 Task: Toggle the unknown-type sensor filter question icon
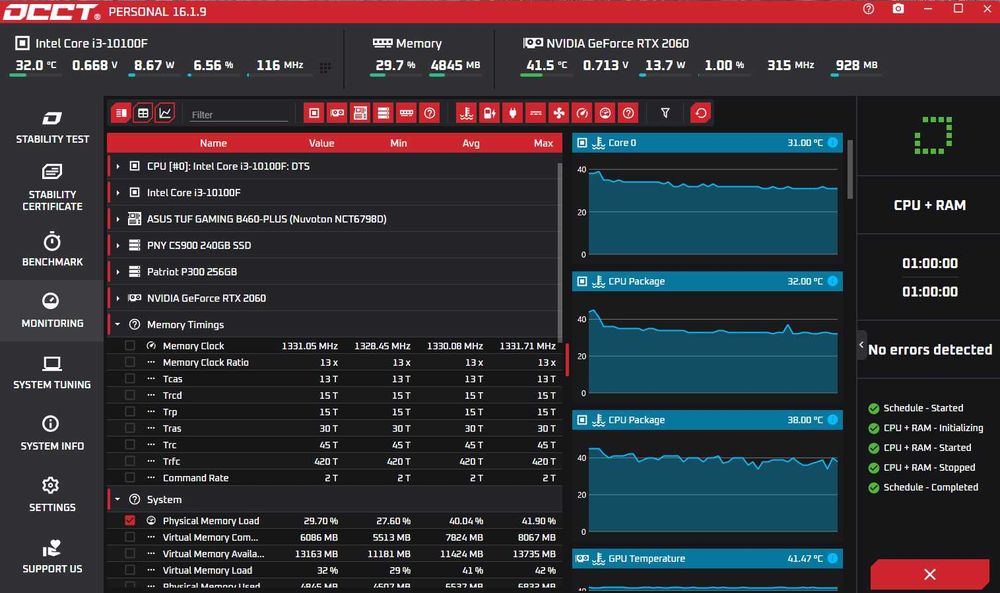pyautogui.click(x=628, y=113)
